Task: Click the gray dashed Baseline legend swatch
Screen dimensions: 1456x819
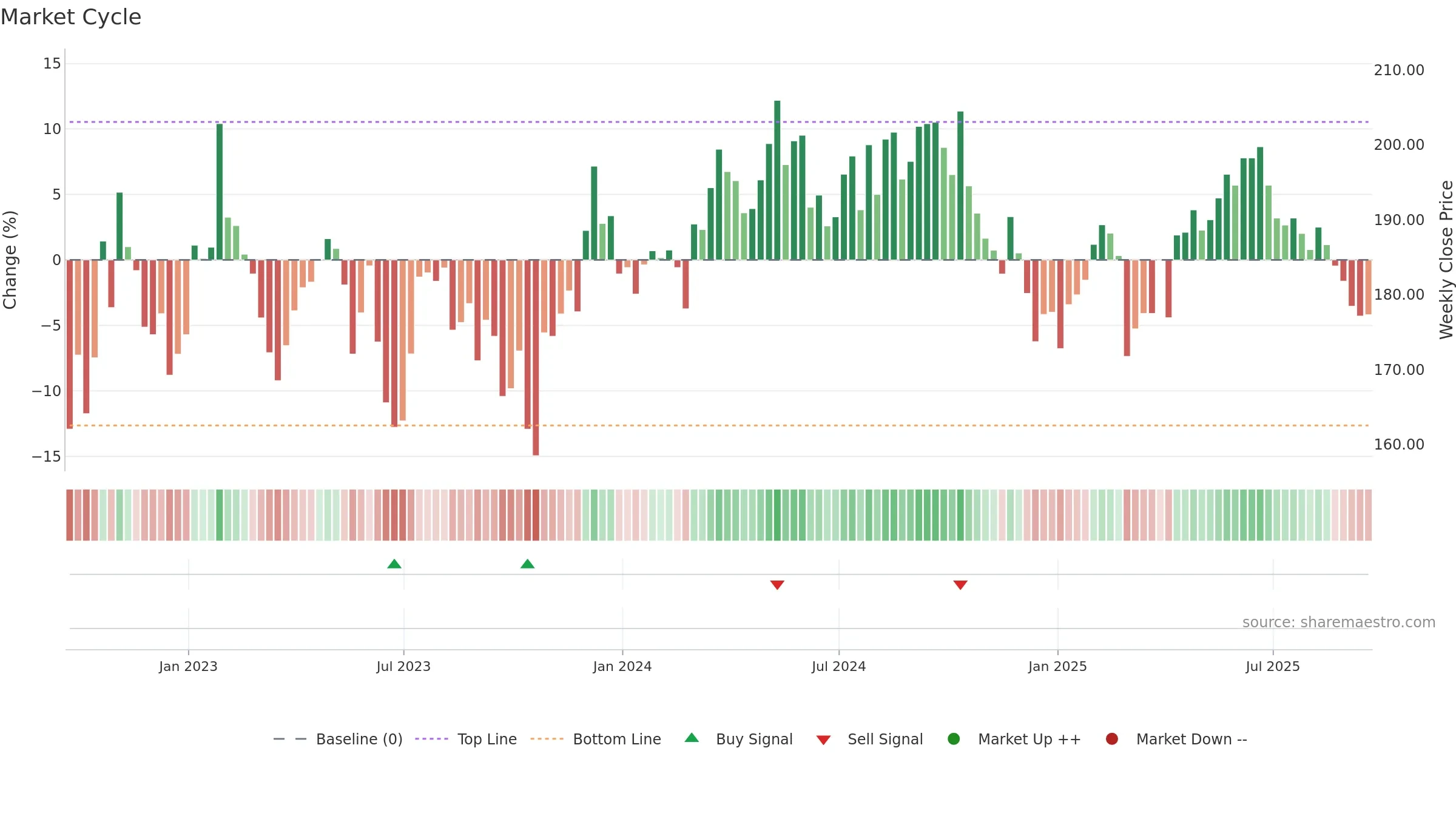Action: 290,739
